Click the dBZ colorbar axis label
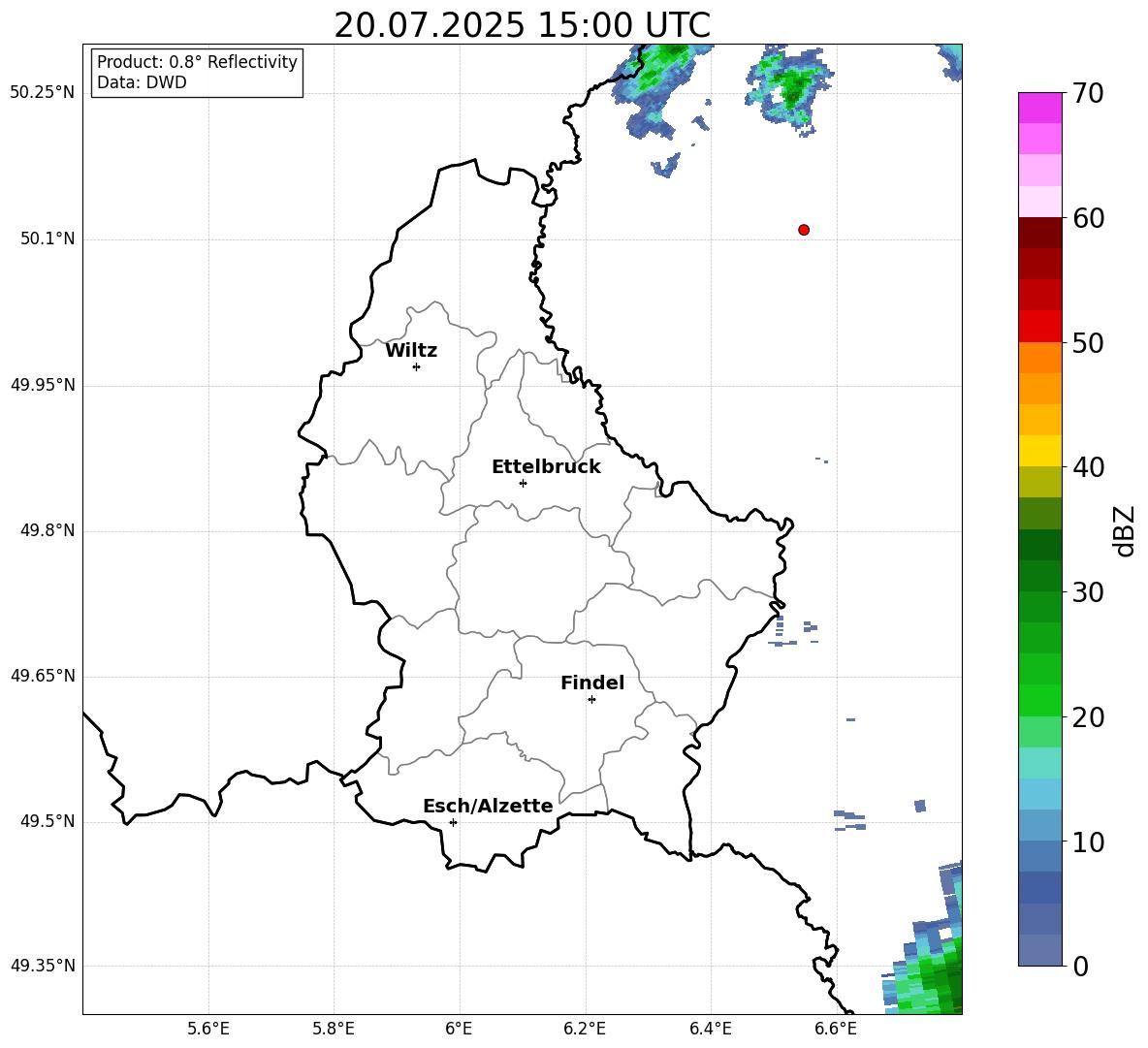This screenshot has height=1048, width=1148. pos(1124,530)
